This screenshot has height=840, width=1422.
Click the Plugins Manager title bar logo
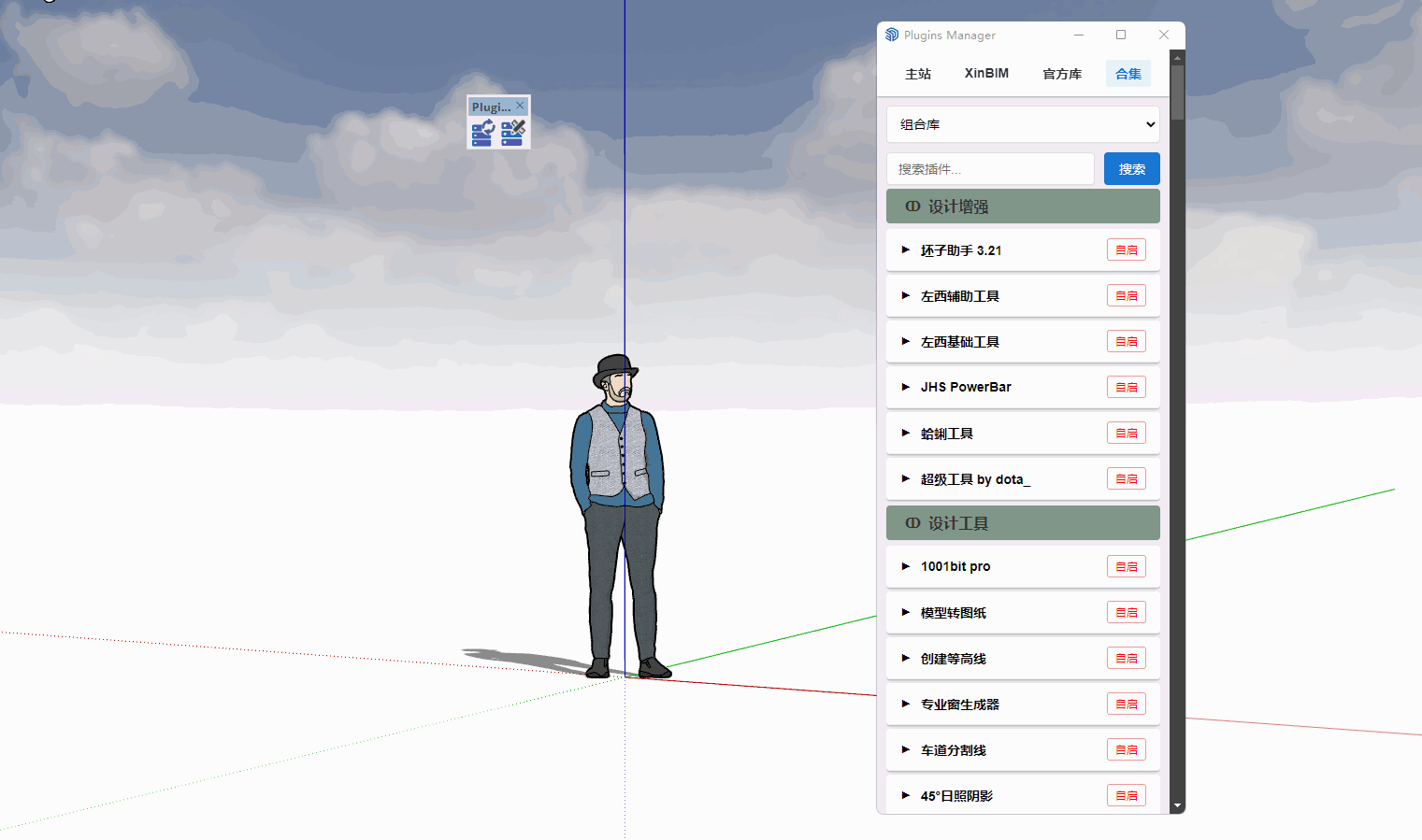(892, 35)
